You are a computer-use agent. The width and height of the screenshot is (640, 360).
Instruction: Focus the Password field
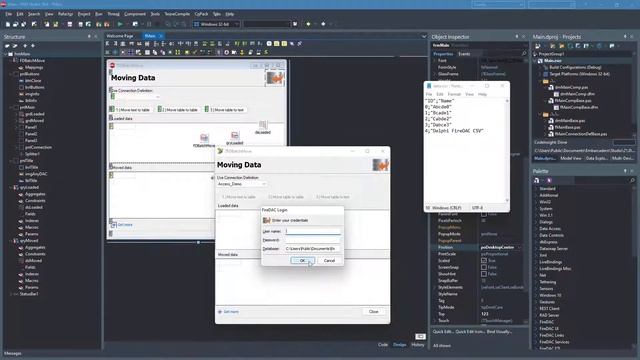313,240
